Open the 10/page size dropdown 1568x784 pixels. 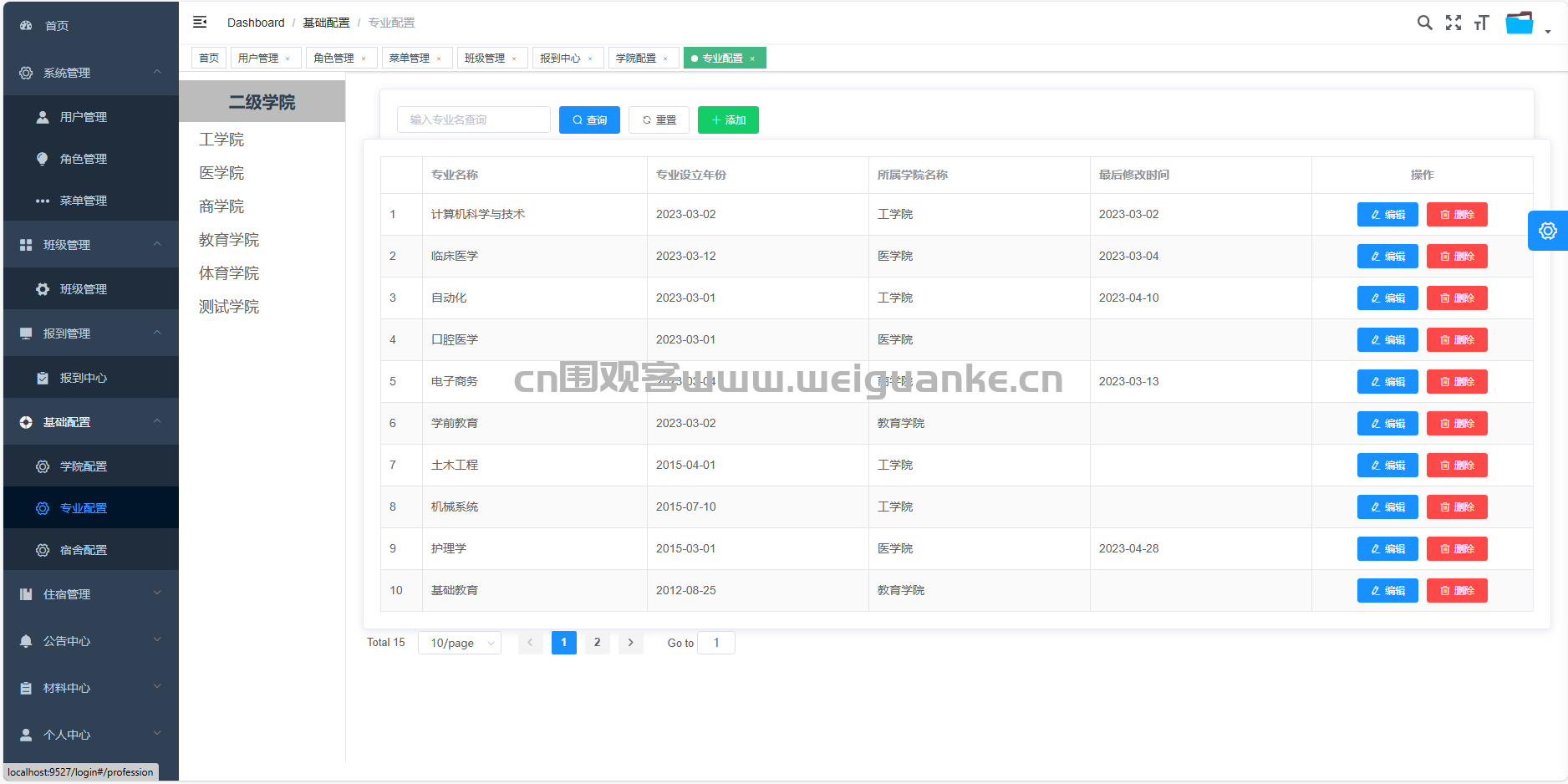point(460,643)
